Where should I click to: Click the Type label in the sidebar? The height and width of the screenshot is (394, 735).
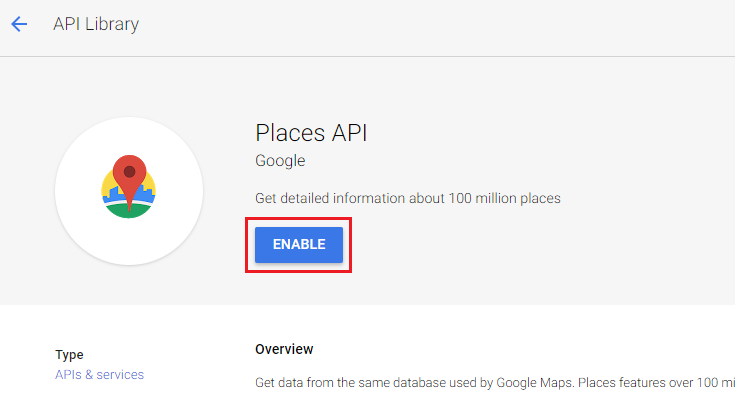(x=69, y=355)
